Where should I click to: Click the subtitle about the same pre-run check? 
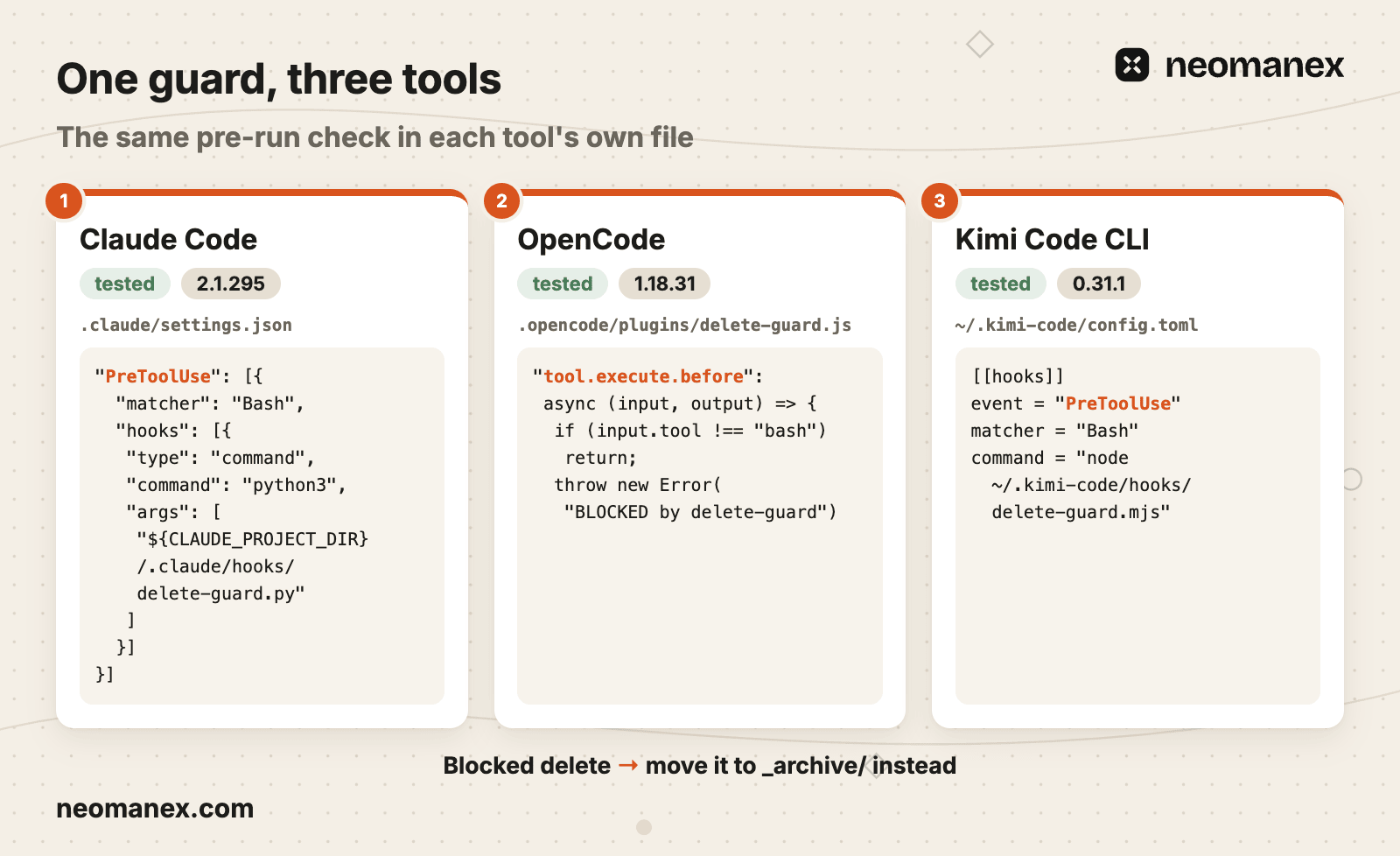click(x=374, y=137)
